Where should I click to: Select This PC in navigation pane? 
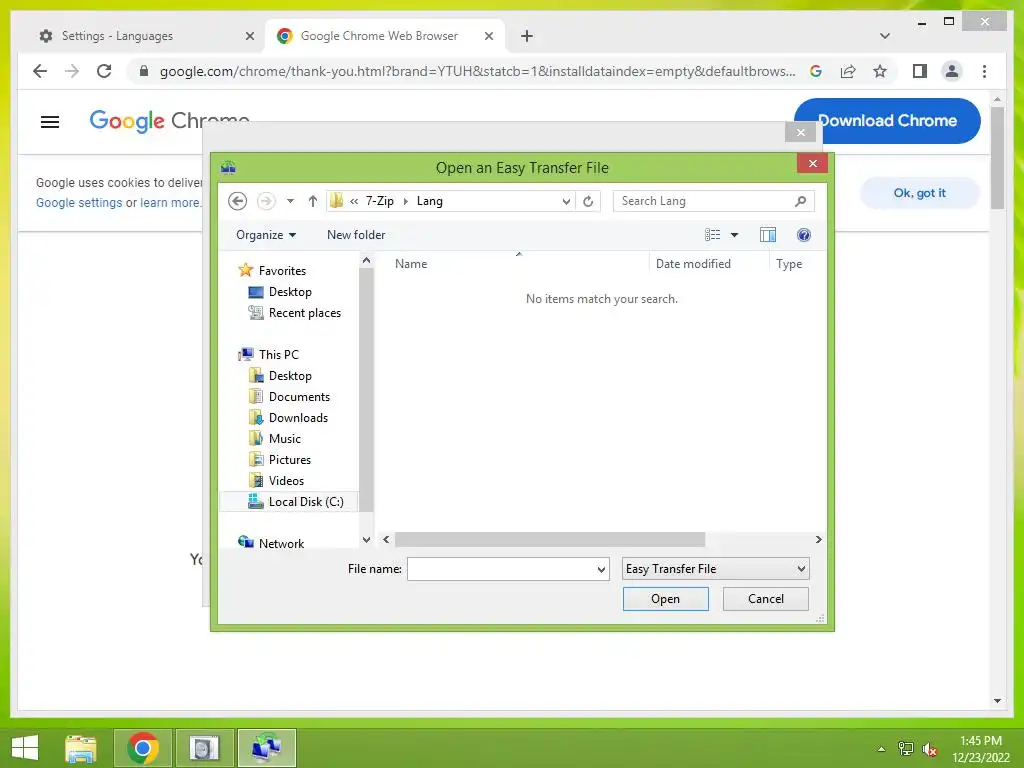(278, 355)
